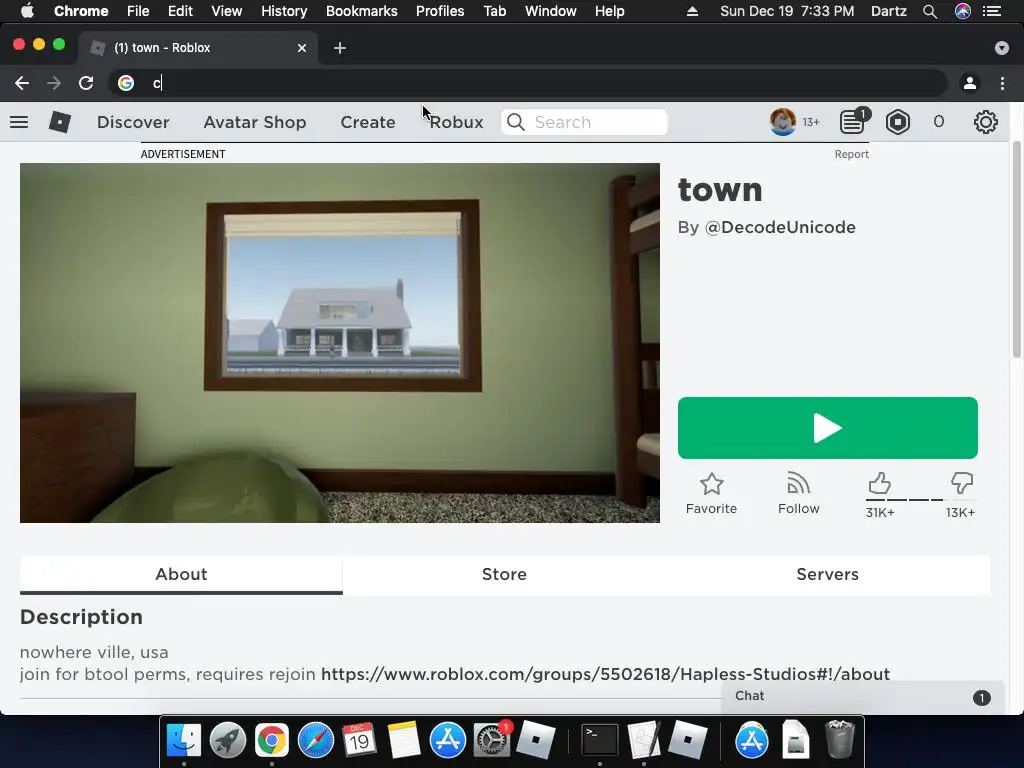This screenshot has height=768, width=1024.
Task: Click the Follow feed icon
Action: (798, 483)
